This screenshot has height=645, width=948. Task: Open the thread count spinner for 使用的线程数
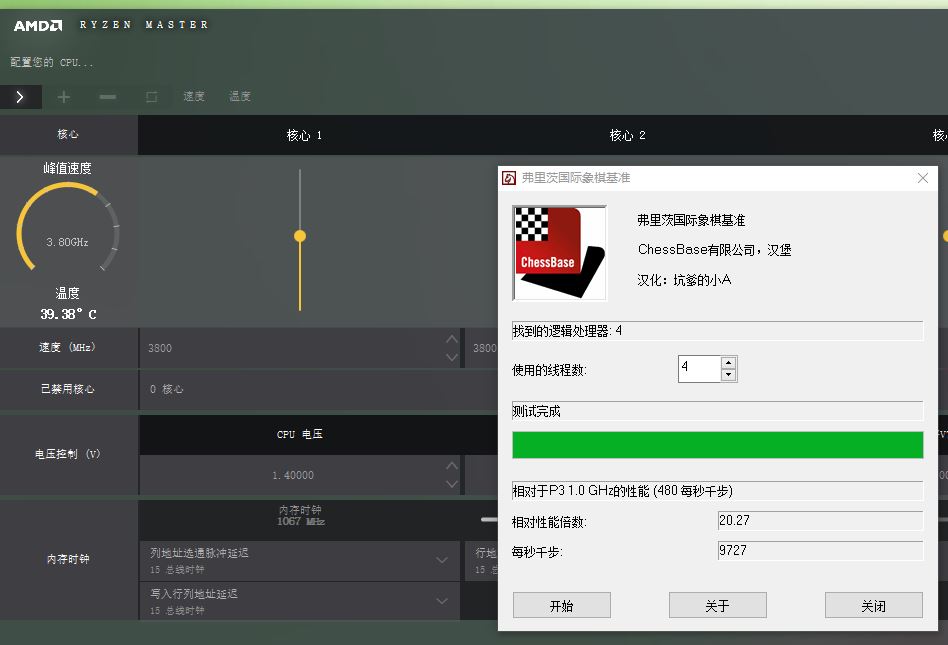tap(729, 369)
